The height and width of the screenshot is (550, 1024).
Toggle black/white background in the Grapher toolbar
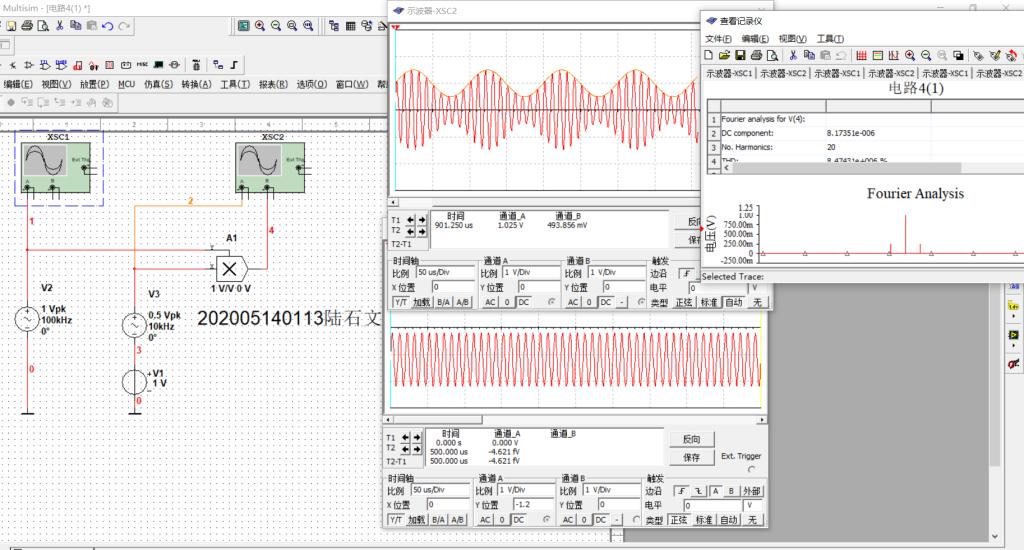958,56
